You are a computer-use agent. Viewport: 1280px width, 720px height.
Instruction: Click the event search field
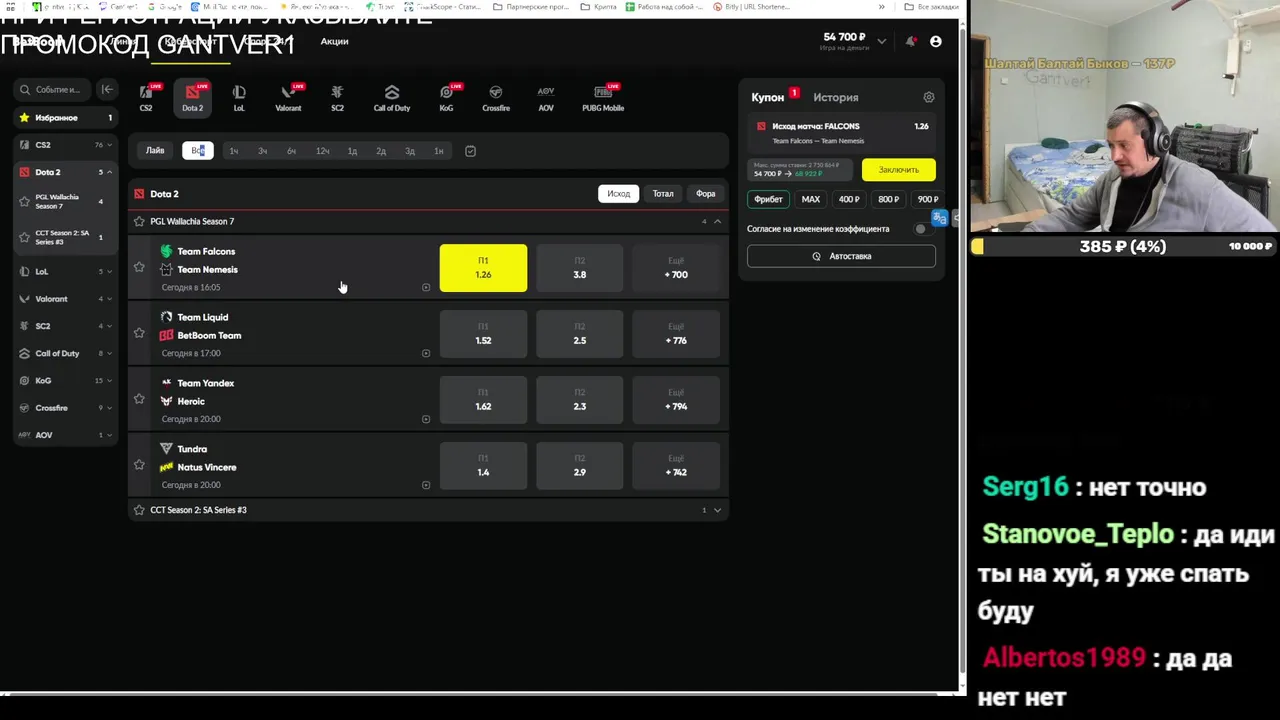[54, 89]
